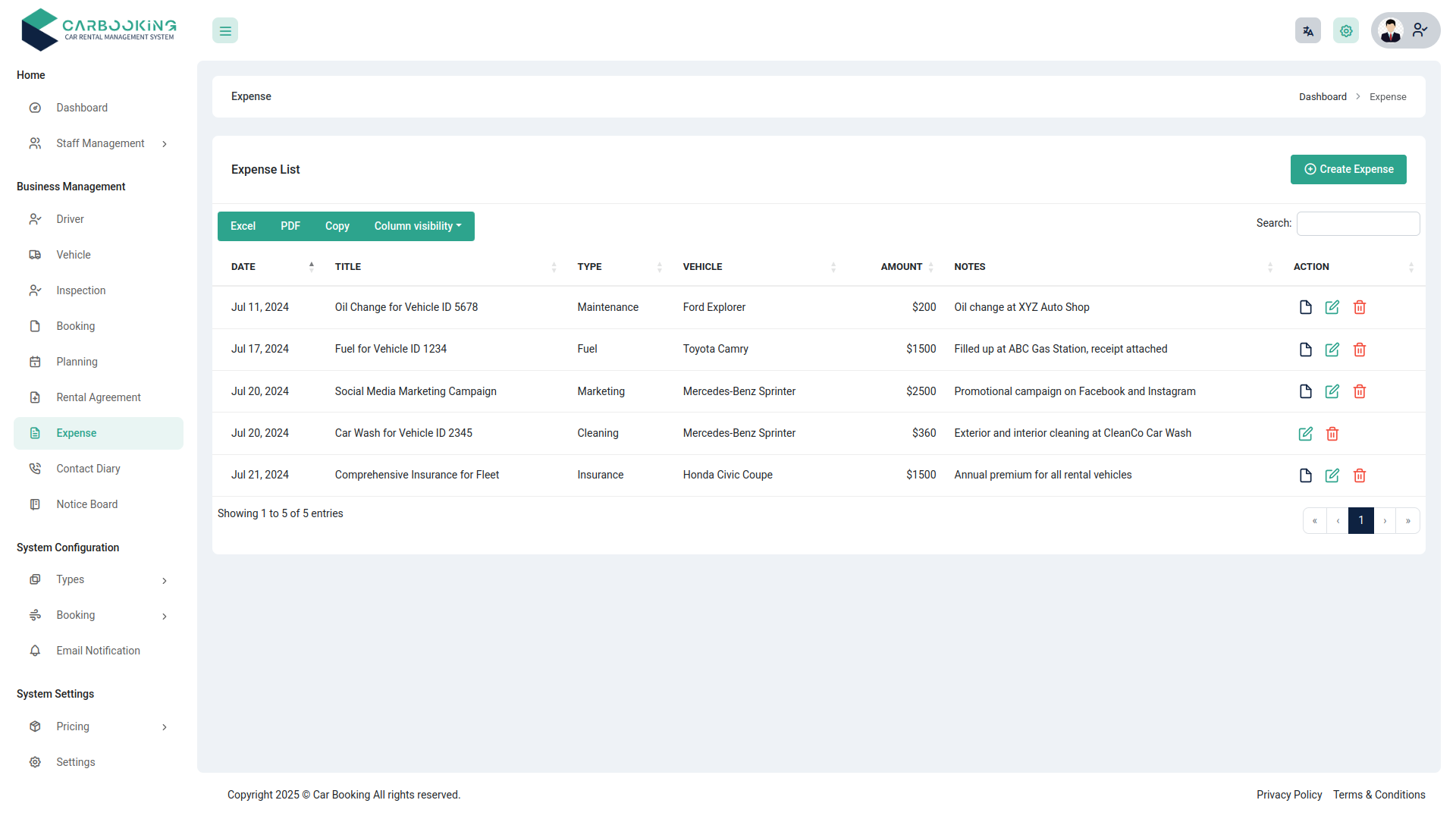Open the language translation icon in the header
This screenshot has height=819, width=1456.
pos(1307,30)
